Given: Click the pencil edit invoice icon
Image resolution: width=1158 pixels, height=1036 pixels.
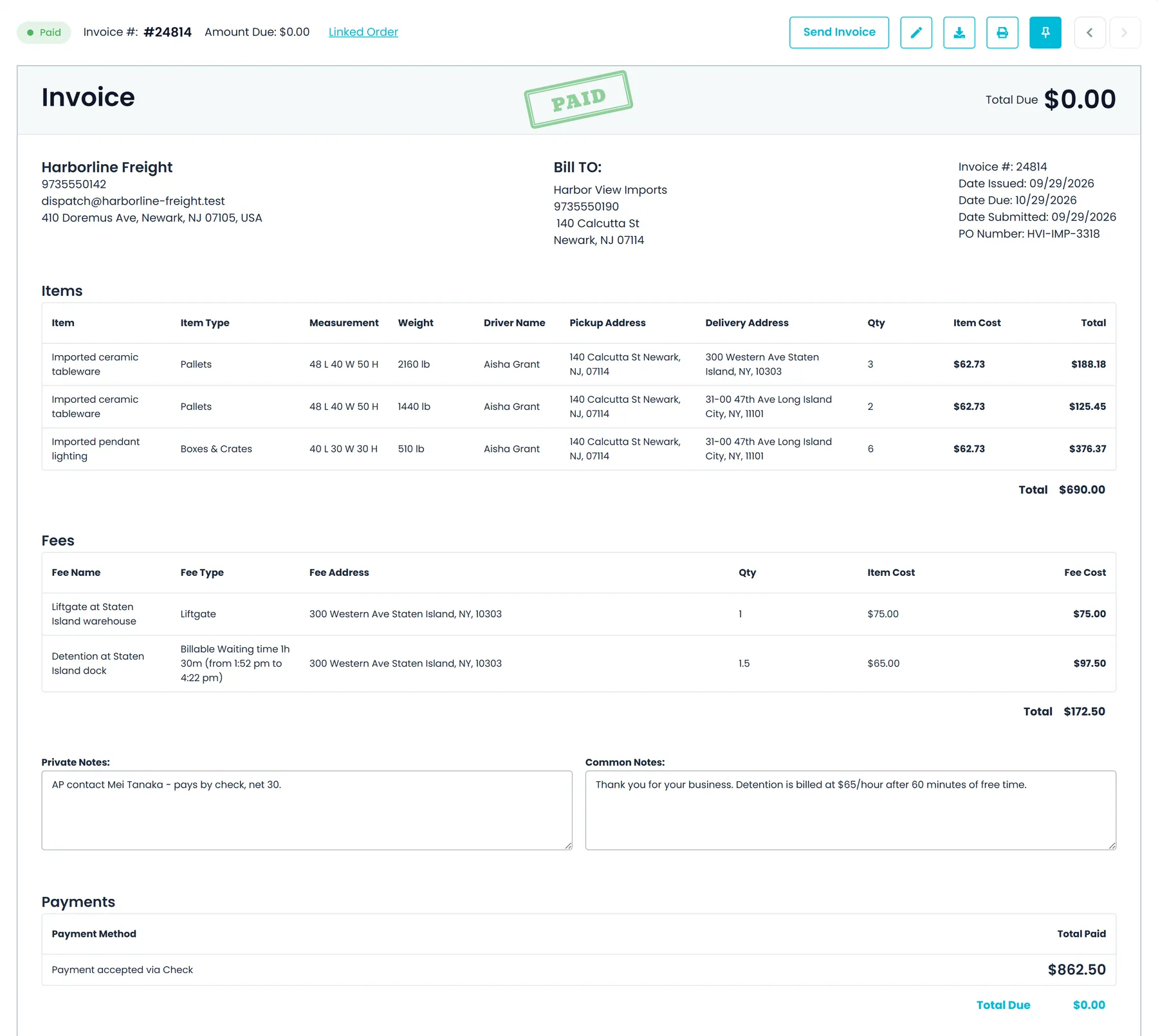Looking at the screenshot, I should point(916,33).
